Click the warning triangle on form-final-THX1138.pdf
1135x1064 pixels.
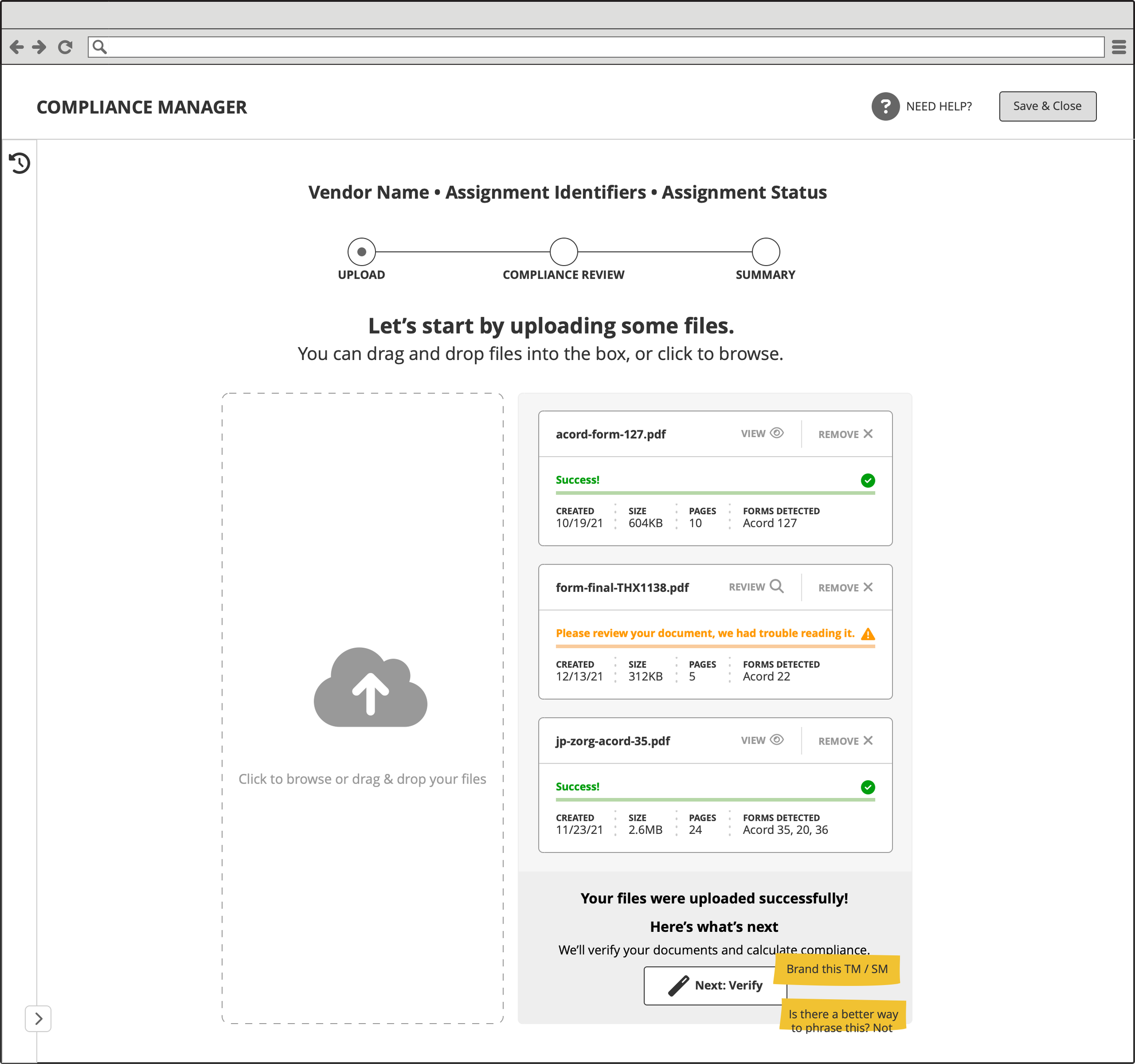869,634
